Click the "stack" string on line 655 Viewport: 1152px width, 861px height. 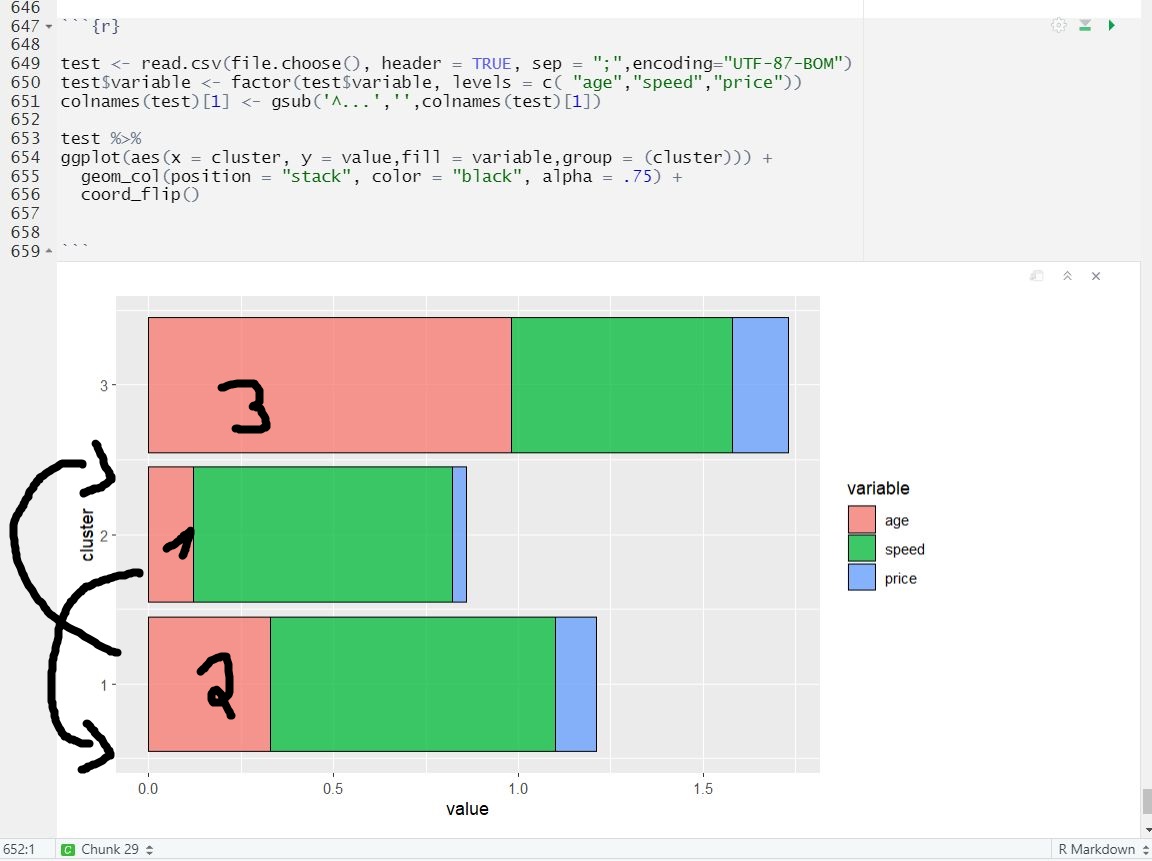(x=316, y=176)
